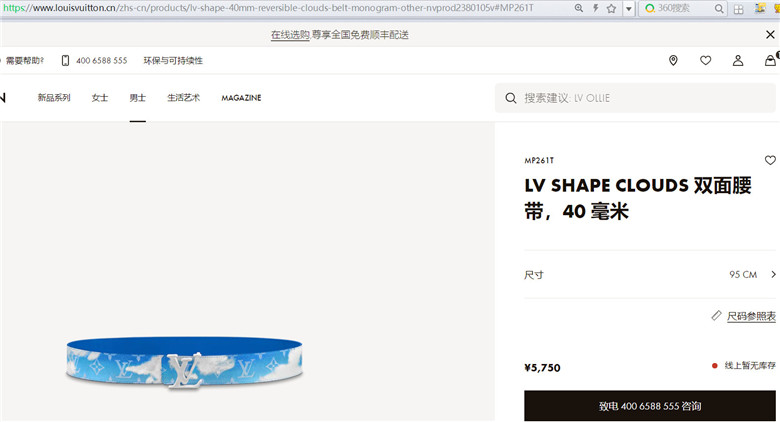This screenshot has height=422, width=780.
Task: Add MP261T belt to wishlist heart
Action: [x=770, y=160]
